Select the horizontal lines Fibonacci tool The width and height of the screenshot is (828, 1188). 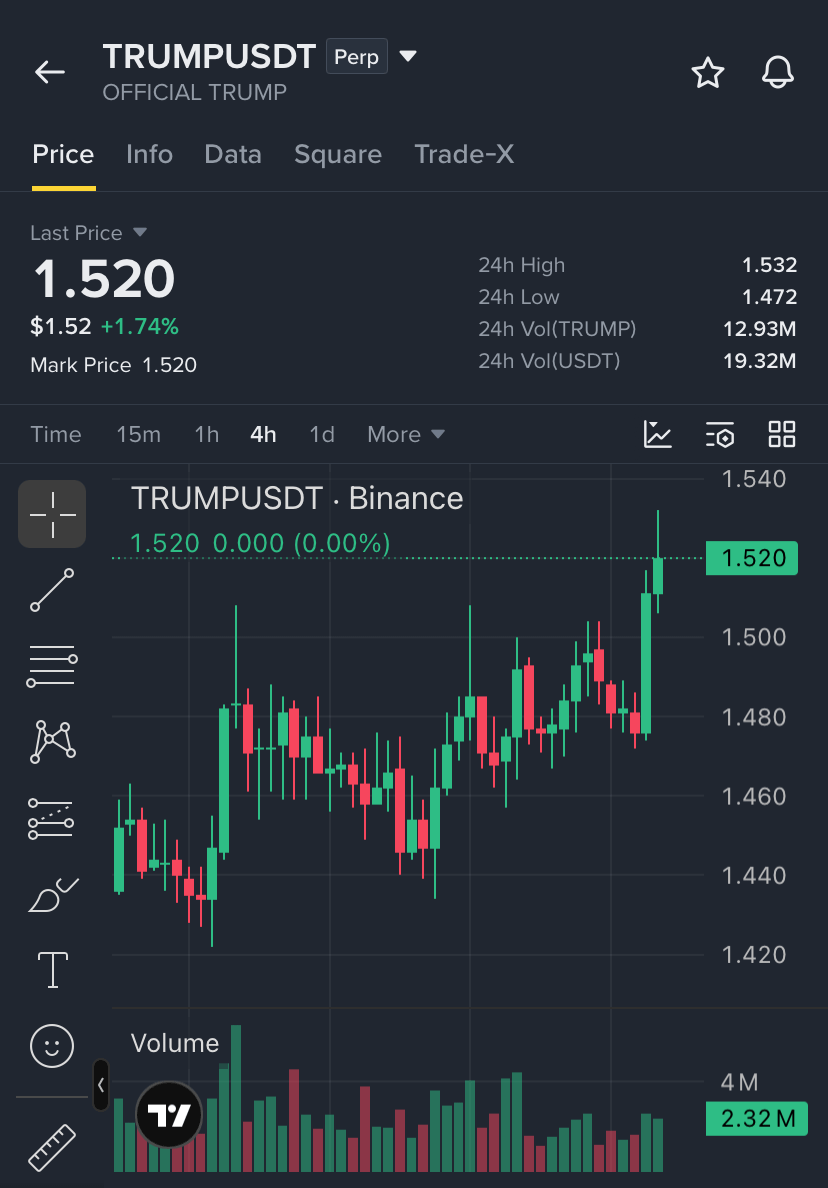pyautogui.click(x=52, y=666)
